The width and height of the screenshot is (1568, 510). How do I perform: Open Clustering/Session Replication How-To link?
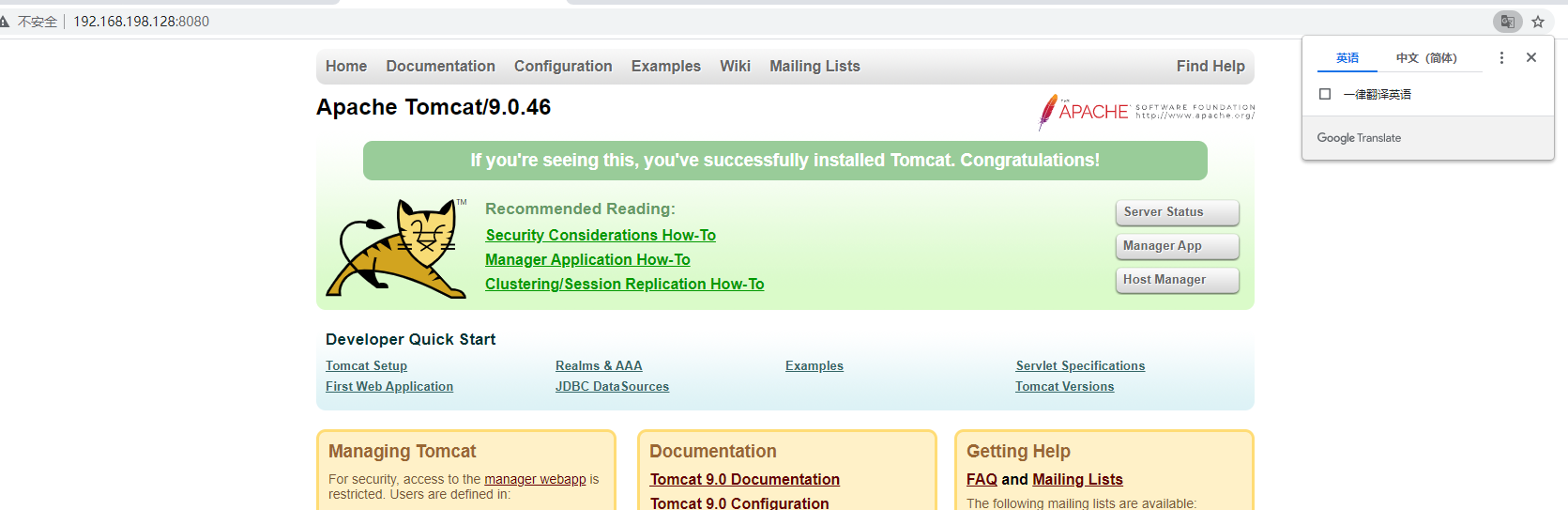[x=625, y=285]
